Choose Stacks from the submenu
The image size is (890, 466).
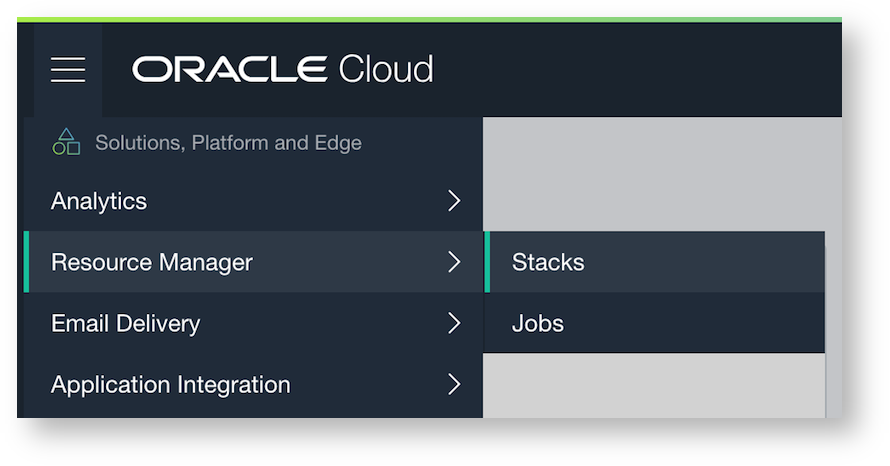[x=548, y=262]
